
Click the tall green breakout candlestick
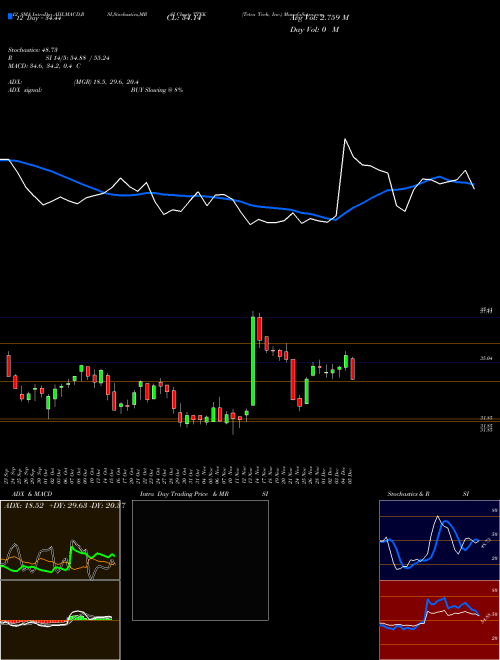coord(253,361)
